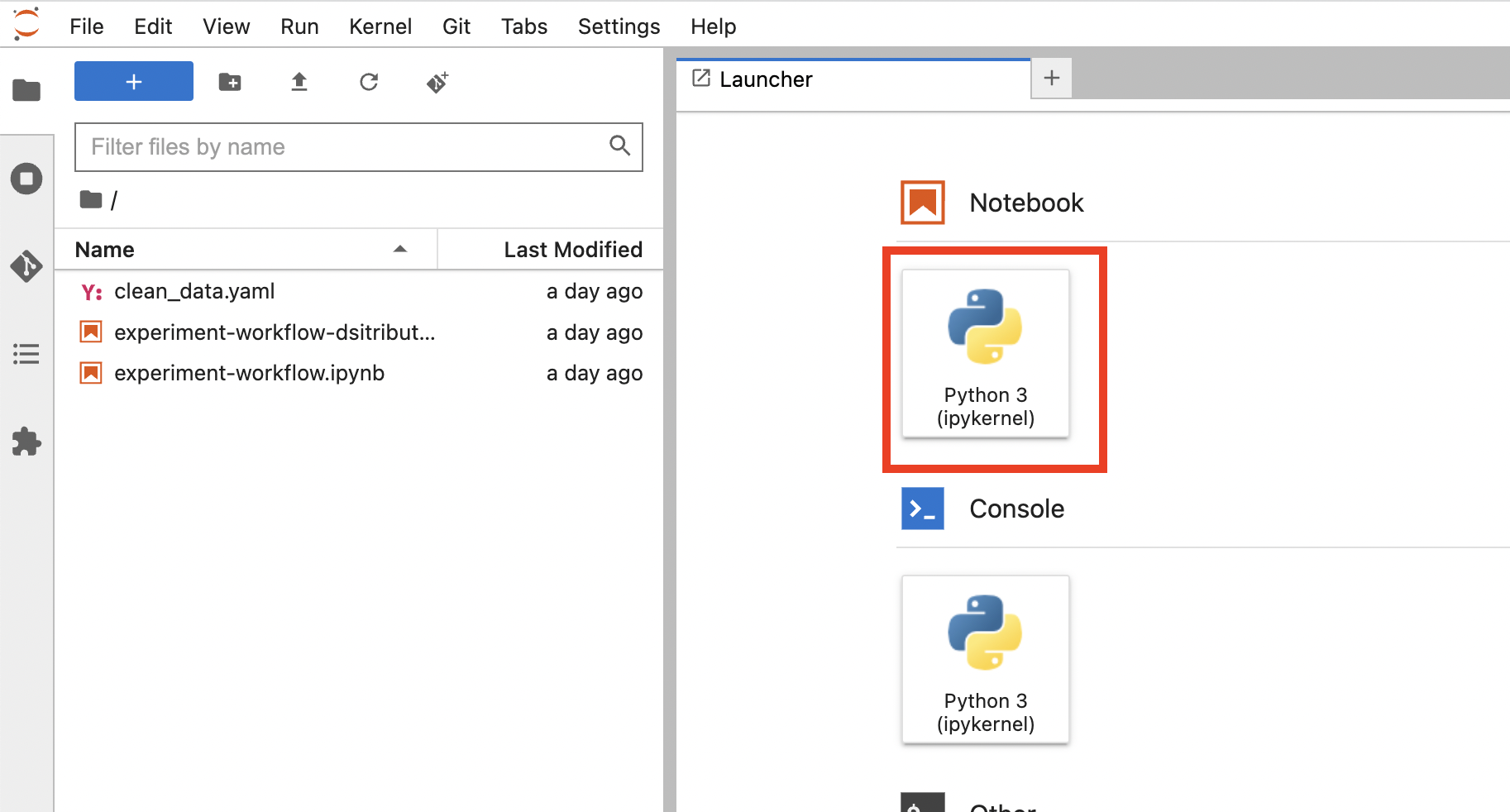
Task: Launch Python 3 notebook
Action: 986,354
